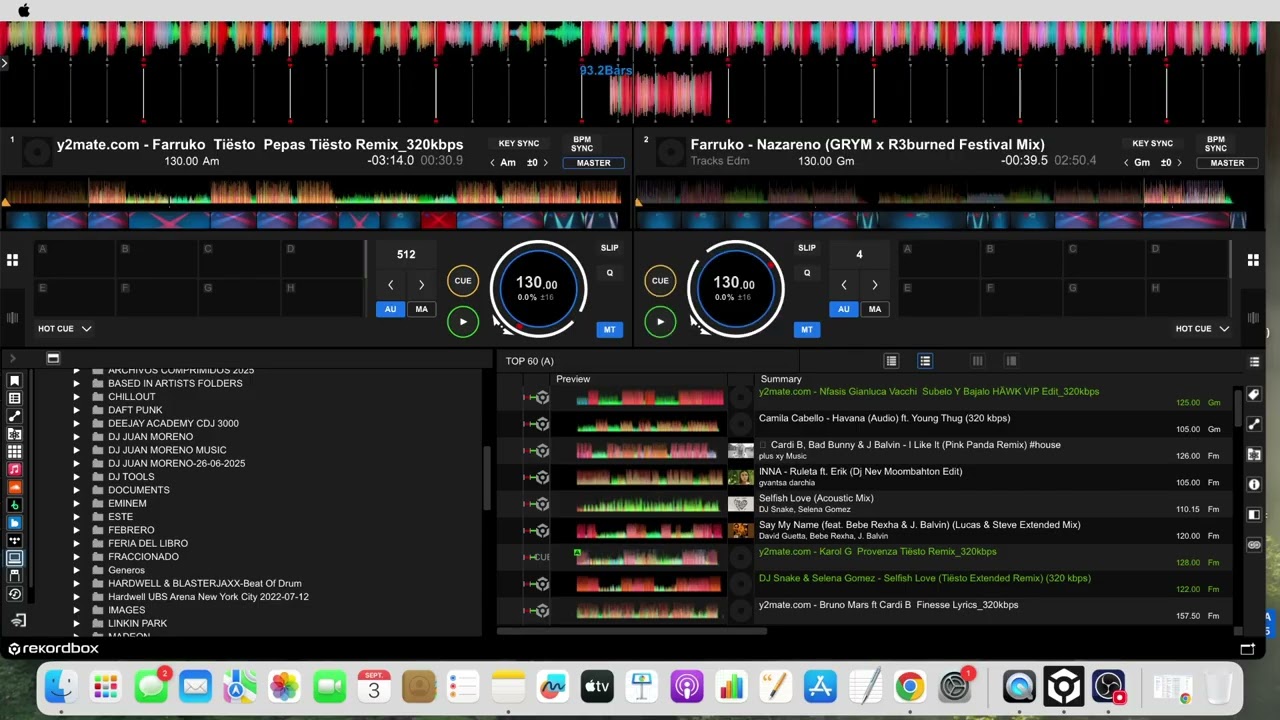Screen dimensions: 1280x720
Task: Open the Apple Music icon in sidebar
Action: click(x=14, y=469)
